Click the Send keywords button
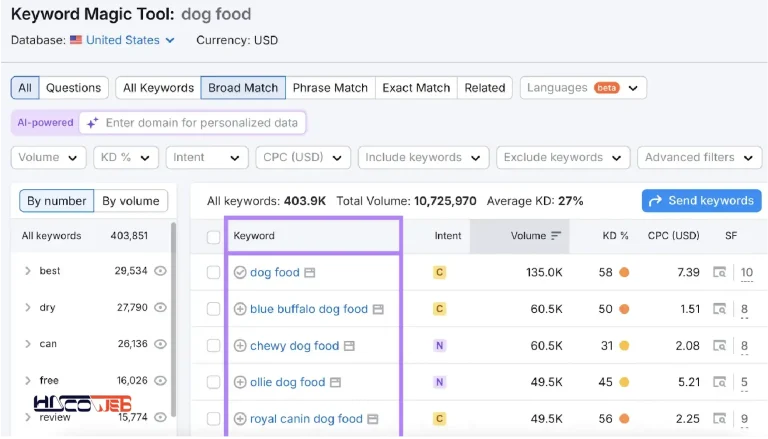Screen dimensions: 768x439 [701, 201]
